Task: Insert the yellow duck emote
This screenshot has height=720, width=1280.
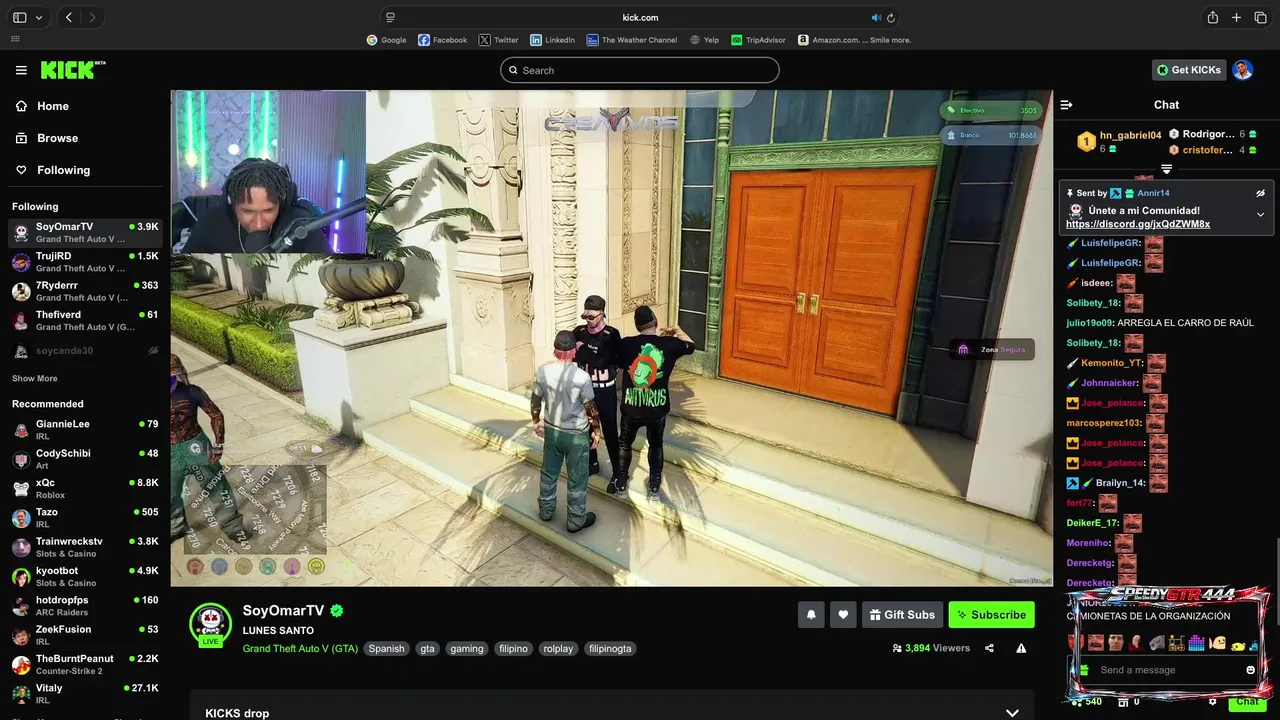Action: pyautogui.click(x=1237, y=644)
